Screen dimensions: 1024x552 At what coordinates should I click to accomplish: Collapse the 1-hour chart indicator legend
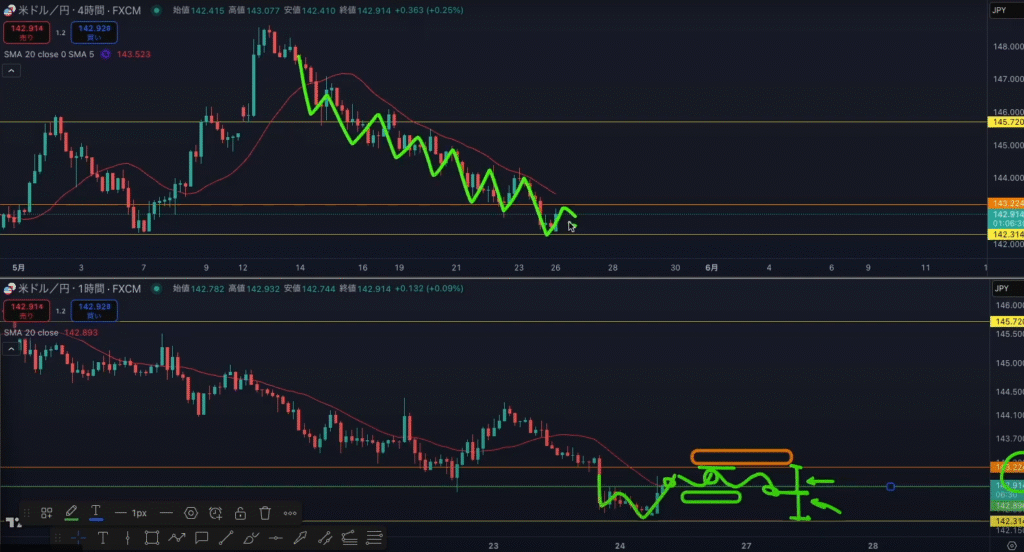point(11,349)
